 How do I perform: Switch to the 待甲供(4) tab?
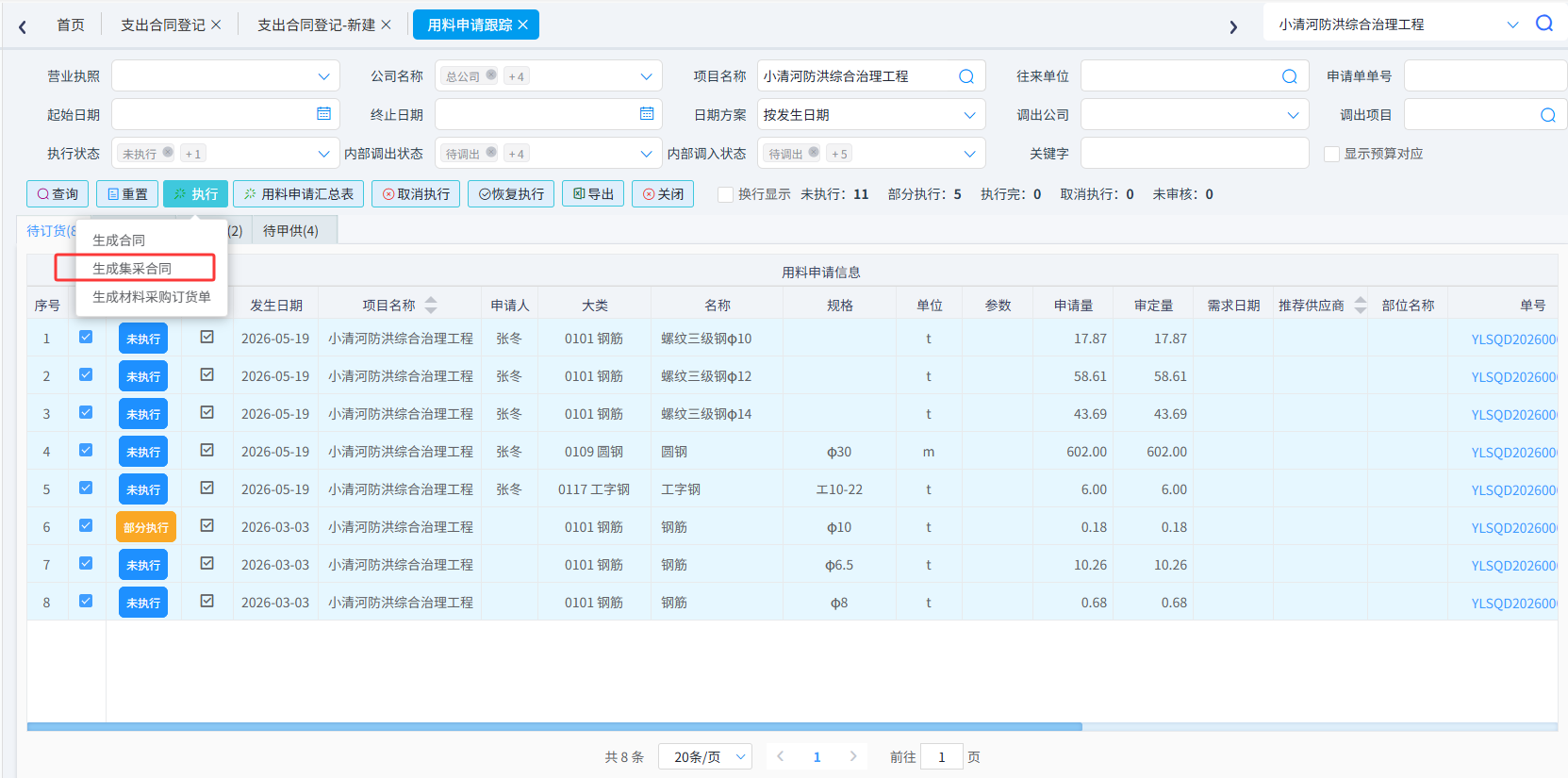coord(290,230)
